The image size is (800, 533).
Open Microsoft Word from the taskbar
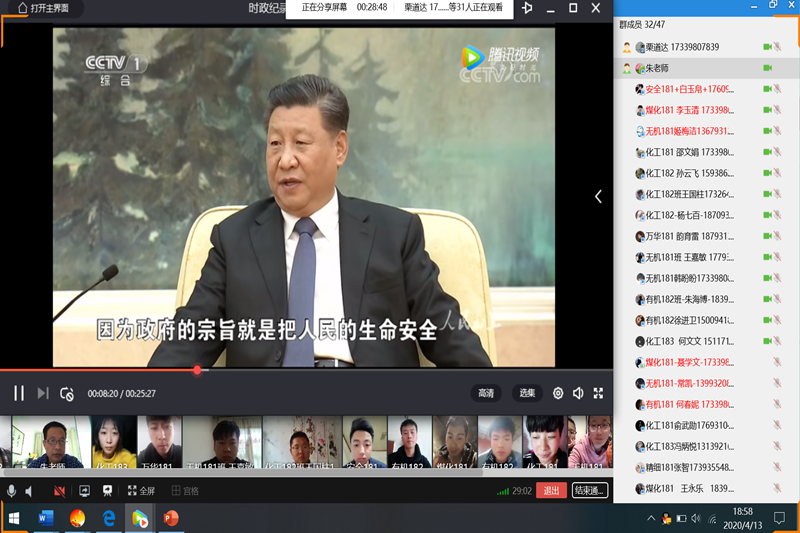(x=46, y=518)
